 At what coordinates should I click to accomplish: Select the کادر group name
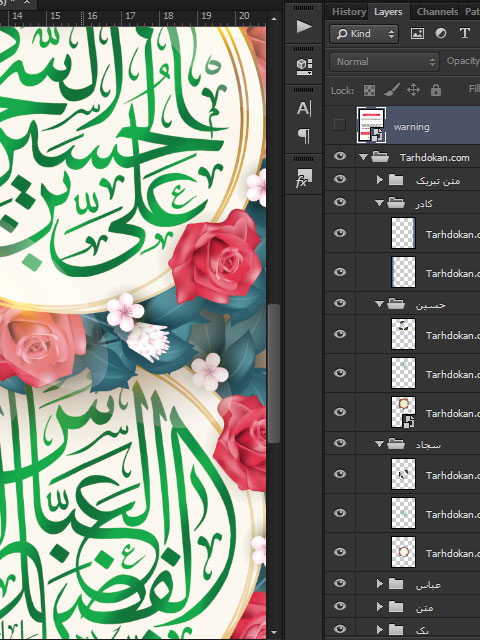click(424, 203)
